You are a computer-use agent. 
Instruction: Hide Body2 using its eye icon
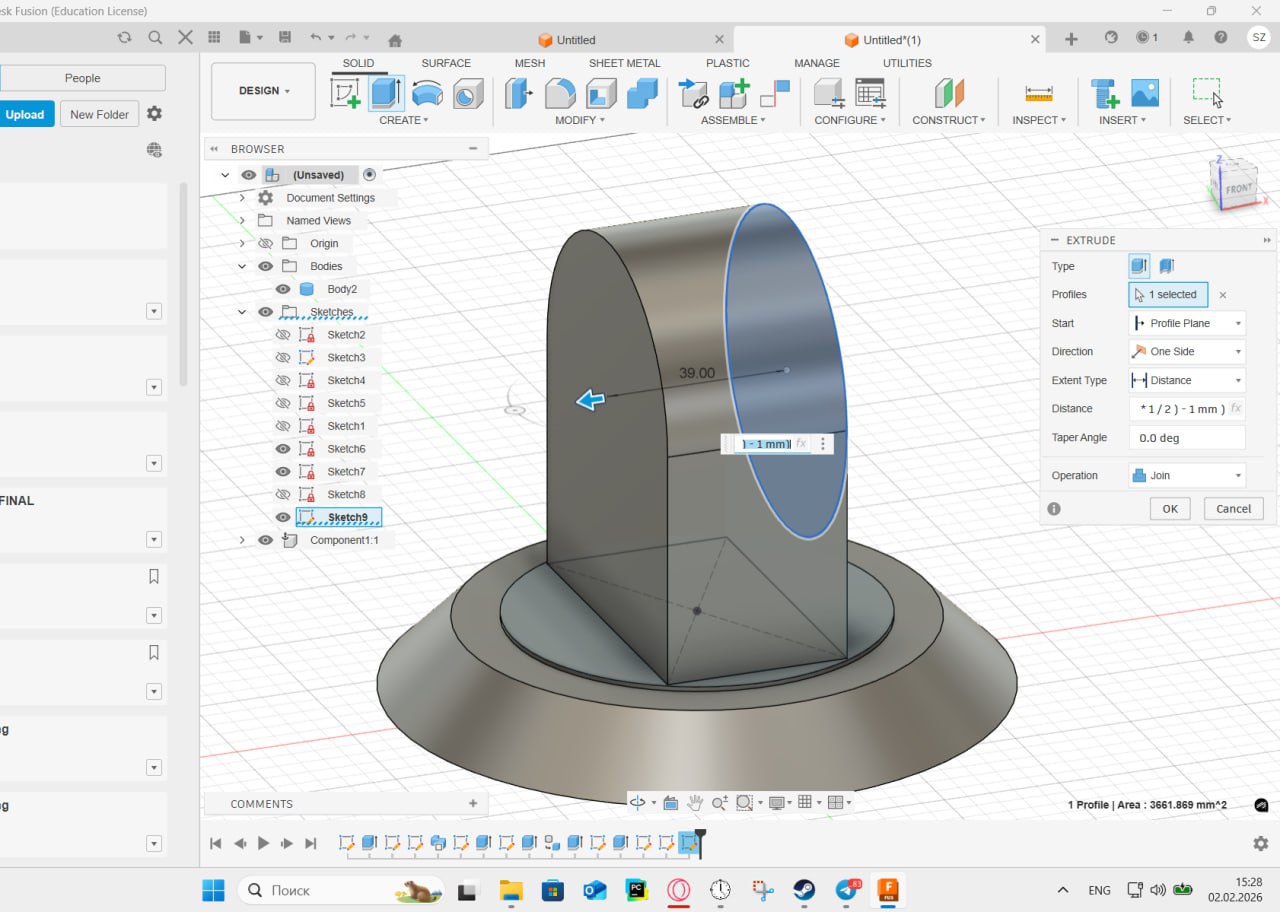pyautogui.click(x=283, y=289)
